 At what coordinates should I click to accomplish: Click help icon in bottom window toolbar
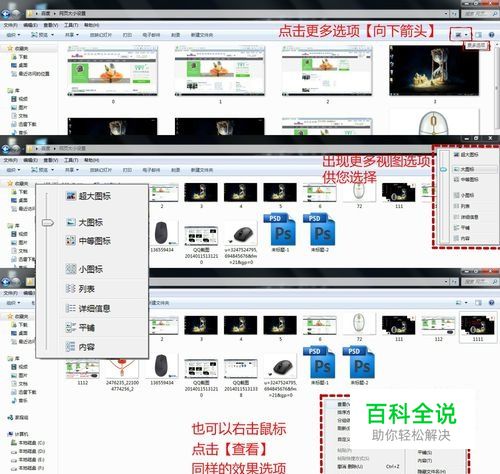pos(491,303)
